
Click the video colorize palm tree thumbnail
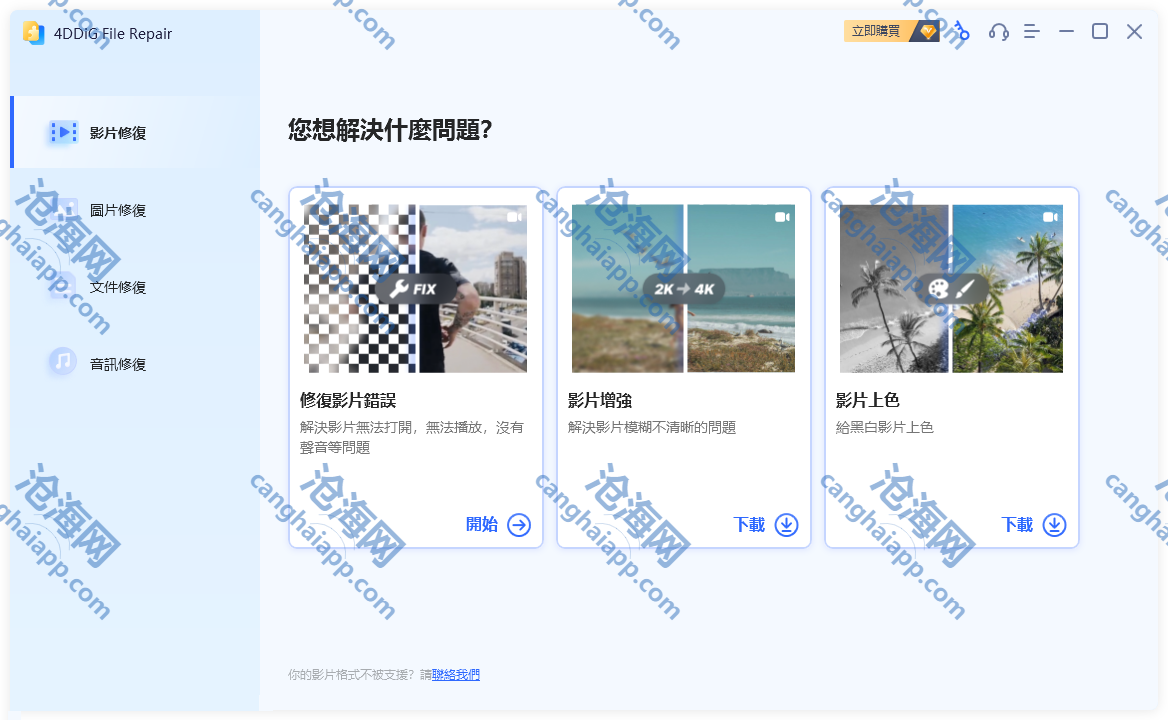tap(951, 288)
